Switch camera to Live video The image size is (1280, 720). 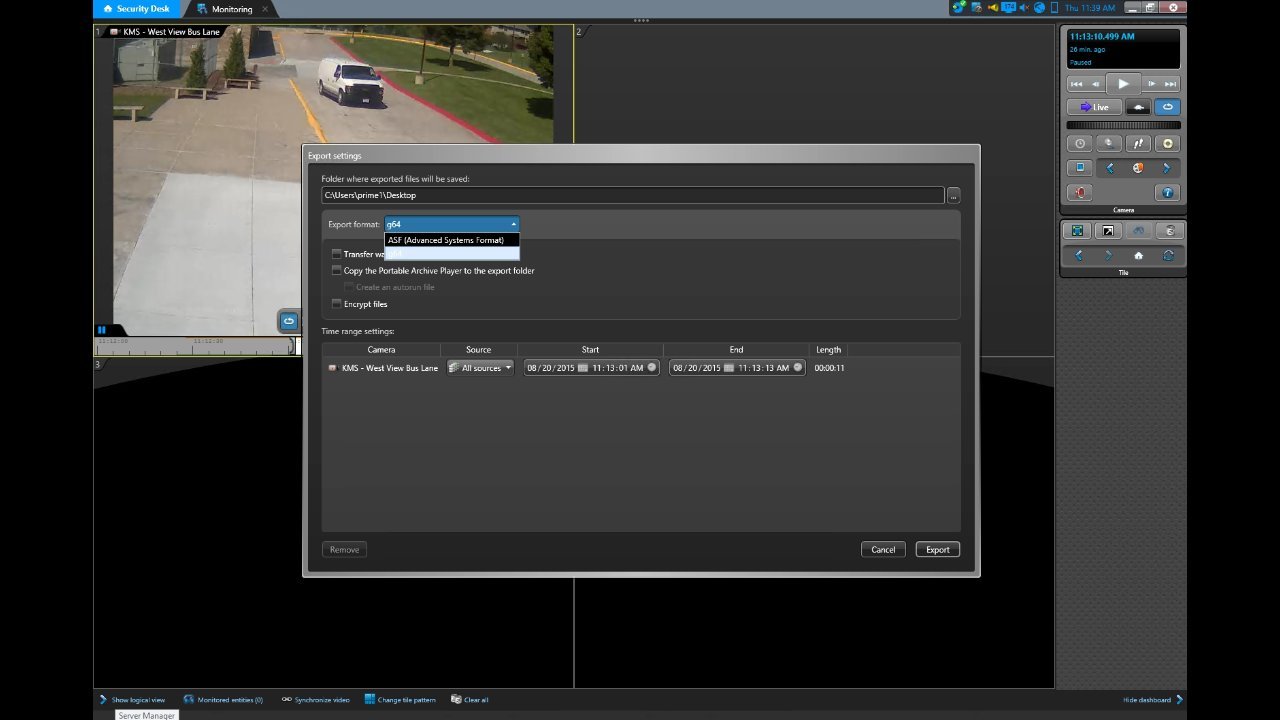click(x=1094, y=107)
